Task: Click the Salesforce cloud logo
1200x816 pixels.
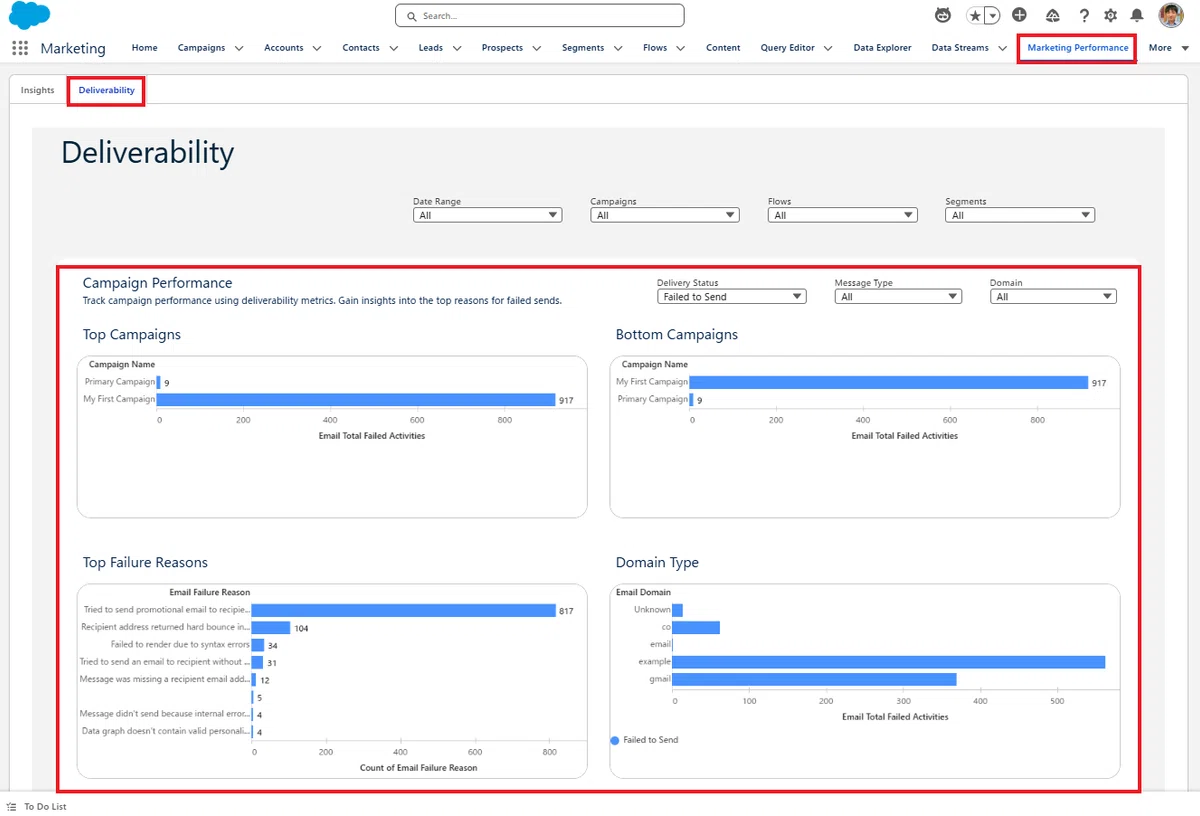Action: click(x=30, y=16)
